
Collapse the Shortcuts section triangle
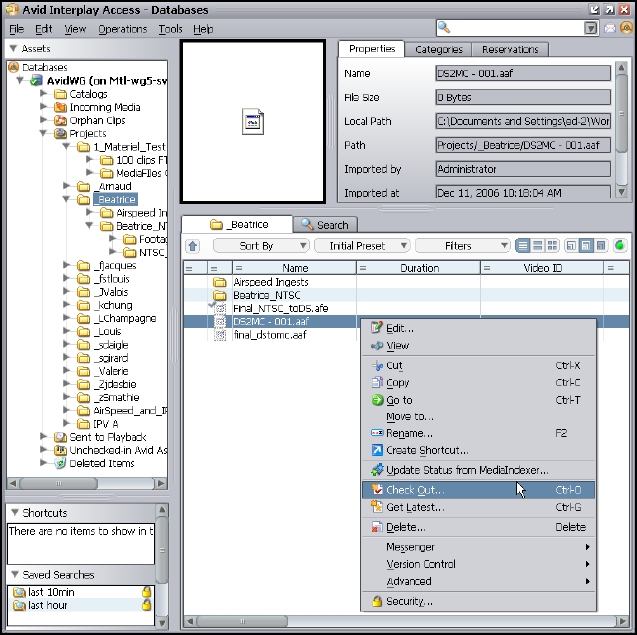click(x=15, y=512)
